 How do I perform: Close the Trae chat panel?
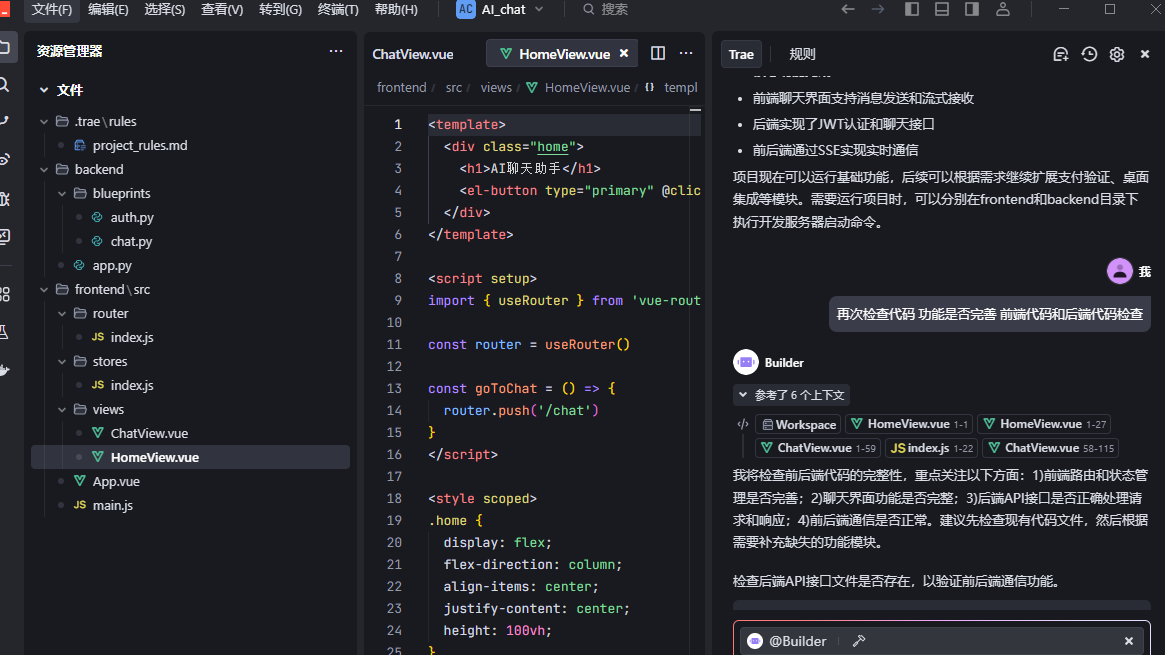click(1145, 54)
